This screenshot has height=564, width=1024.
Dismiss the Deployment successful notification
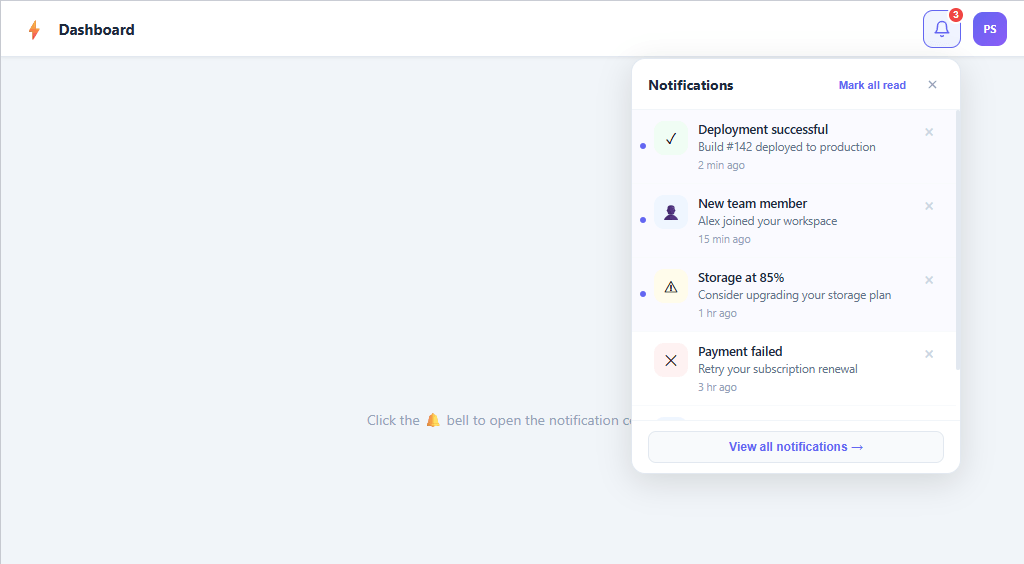point(929,132)
